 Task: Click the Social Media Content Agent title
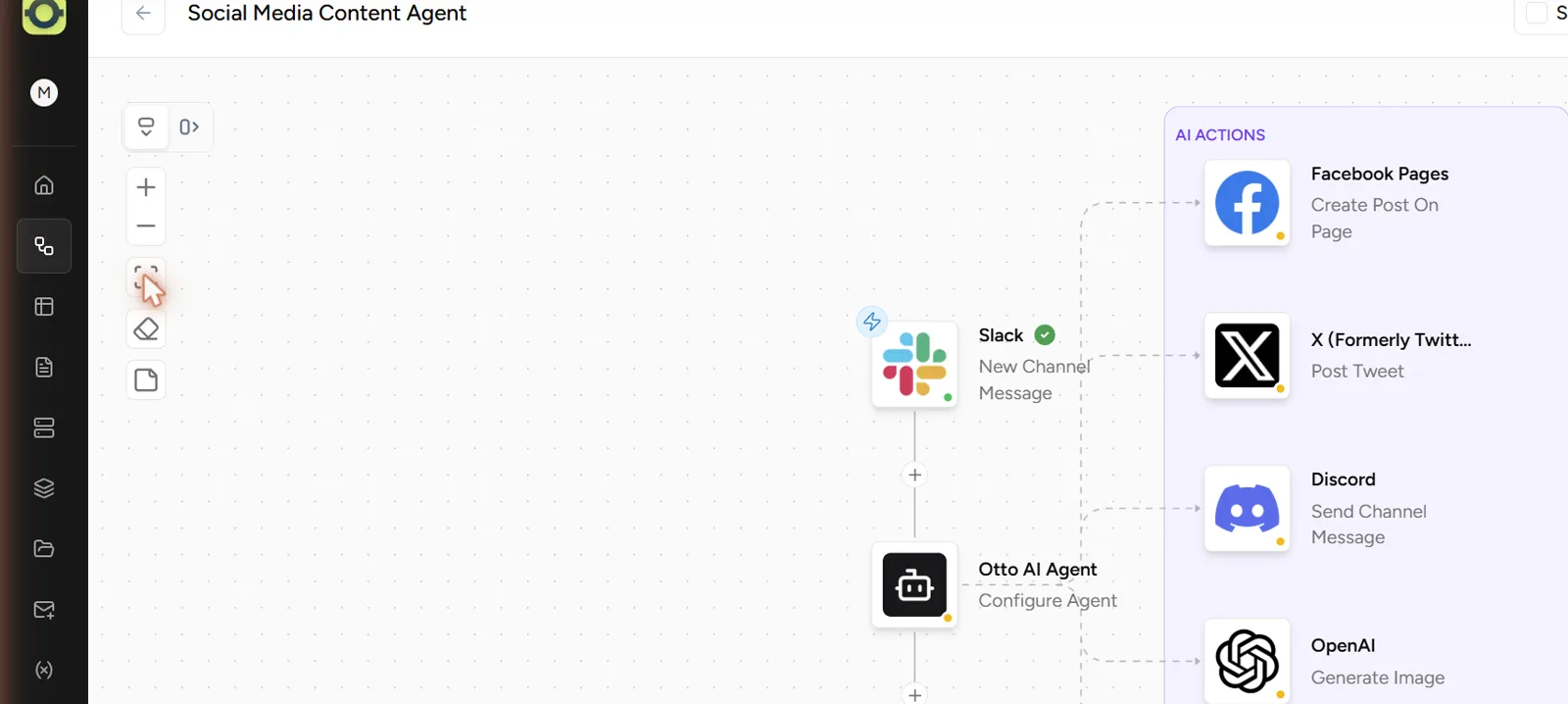pos(327,13)
